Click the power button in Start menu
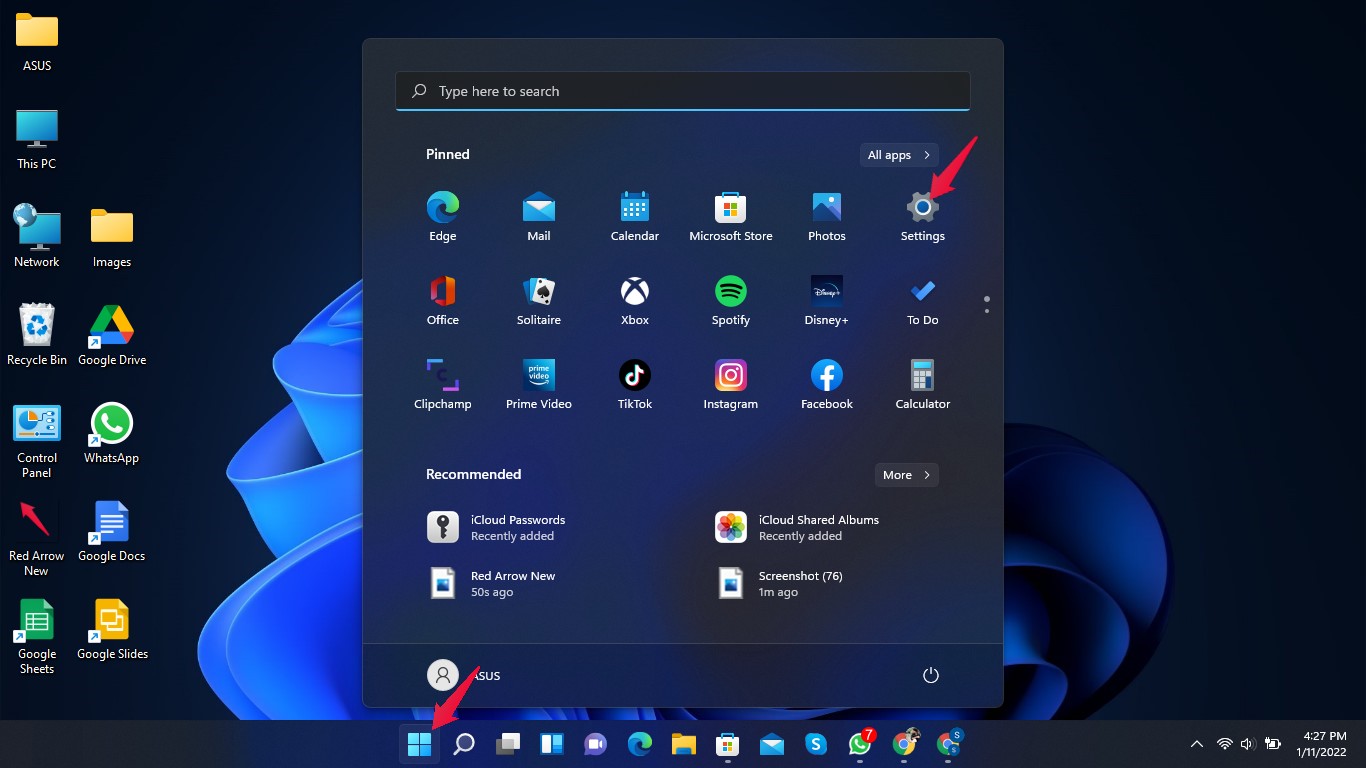This screenshot has height=768, width=1366. tap(930, 675)
